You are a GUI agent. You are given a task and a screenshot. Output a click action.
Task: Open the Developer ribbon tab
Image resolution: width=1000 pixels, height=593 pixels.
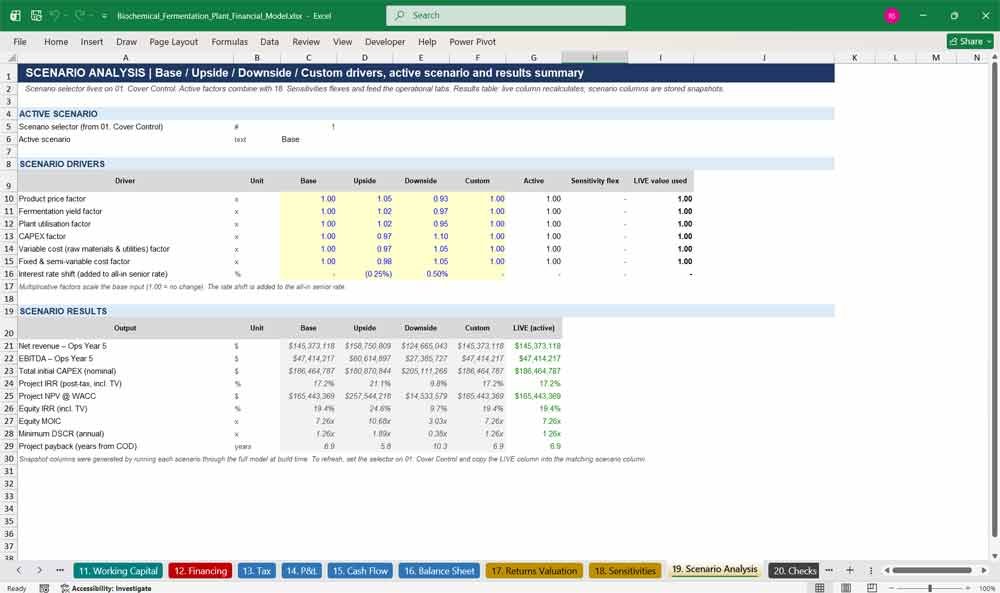[385, 41]
